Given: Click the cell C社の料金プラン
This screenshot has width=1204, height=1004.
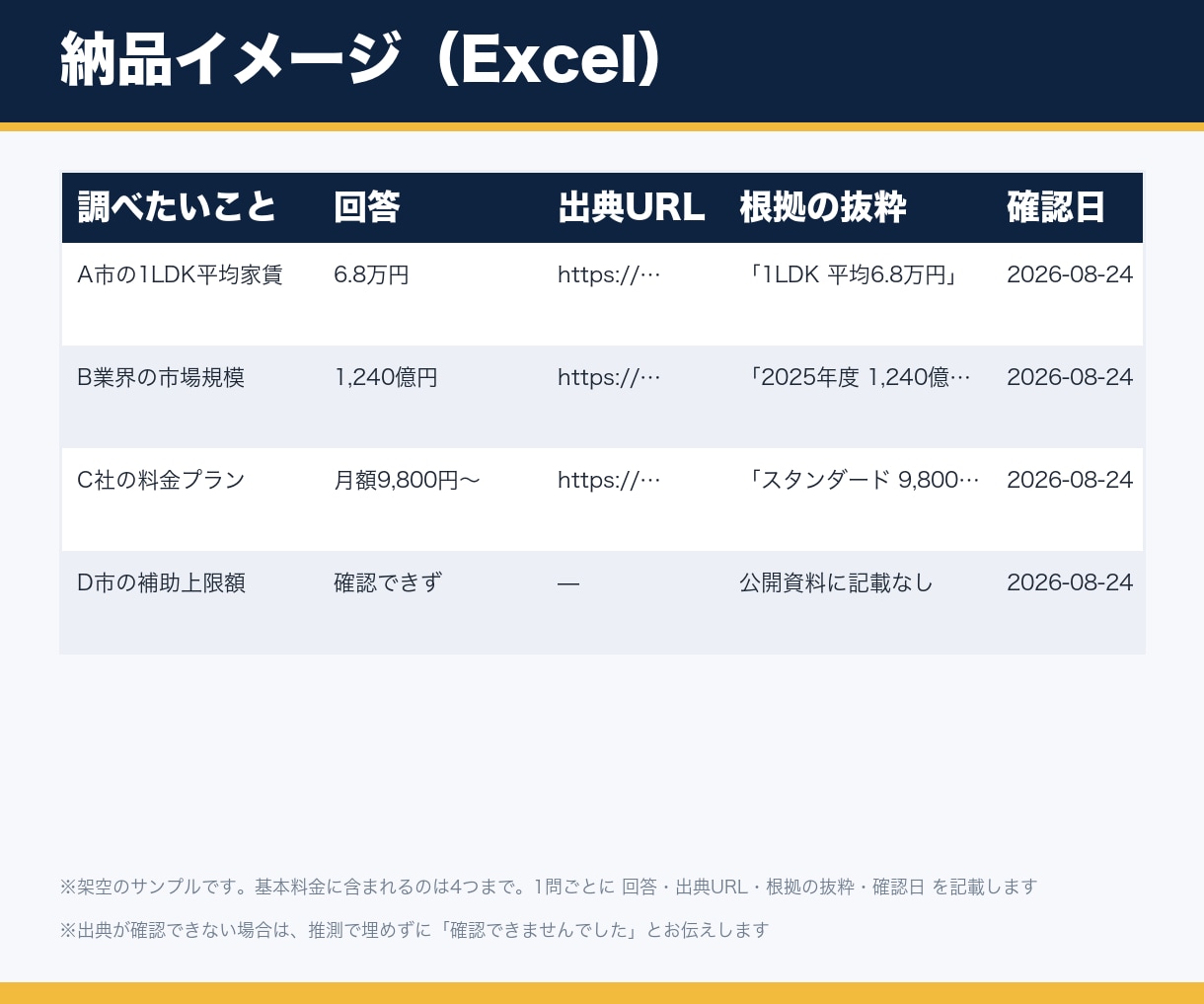Looking at the screenshot, I should pos(161,480).
